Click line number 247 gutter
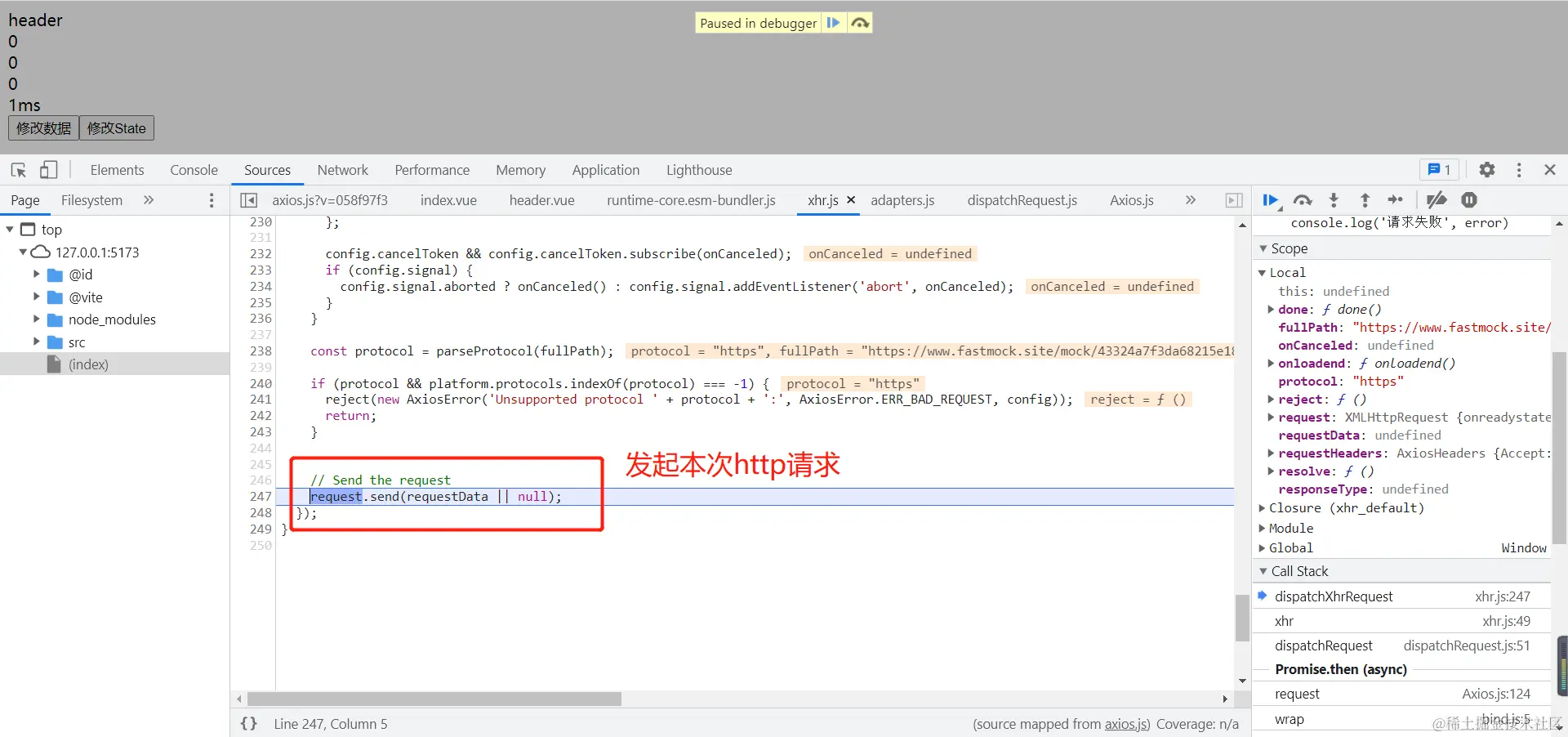 pos(261,497)
